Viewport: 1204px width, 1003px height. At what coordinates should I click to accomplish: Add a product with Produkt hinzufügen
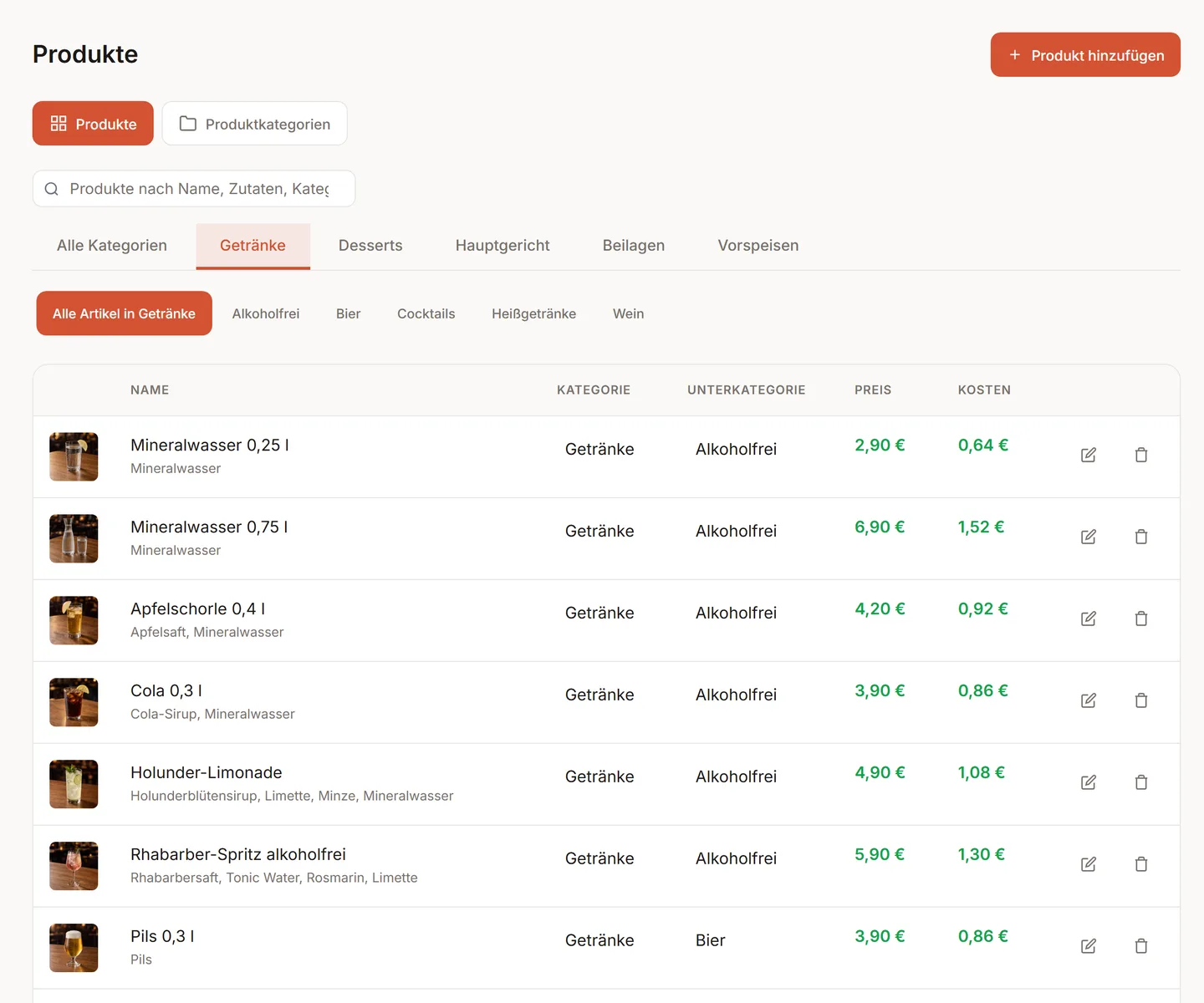tap(1085, 55)
